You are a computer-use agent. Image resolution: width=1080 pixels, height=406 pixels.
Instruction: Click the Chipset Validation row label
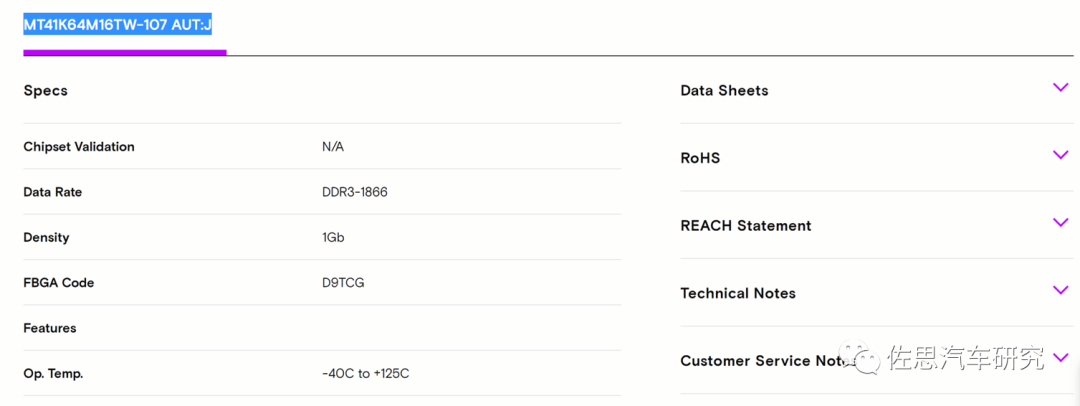tap(79, 147)
